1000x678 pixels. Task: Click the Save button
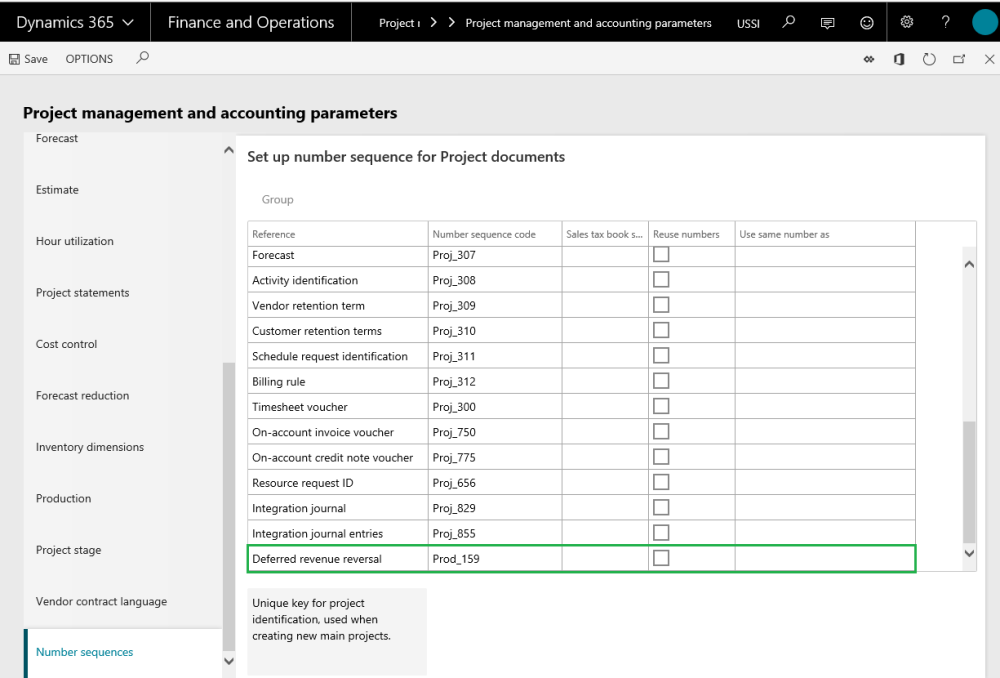[28, 59]
